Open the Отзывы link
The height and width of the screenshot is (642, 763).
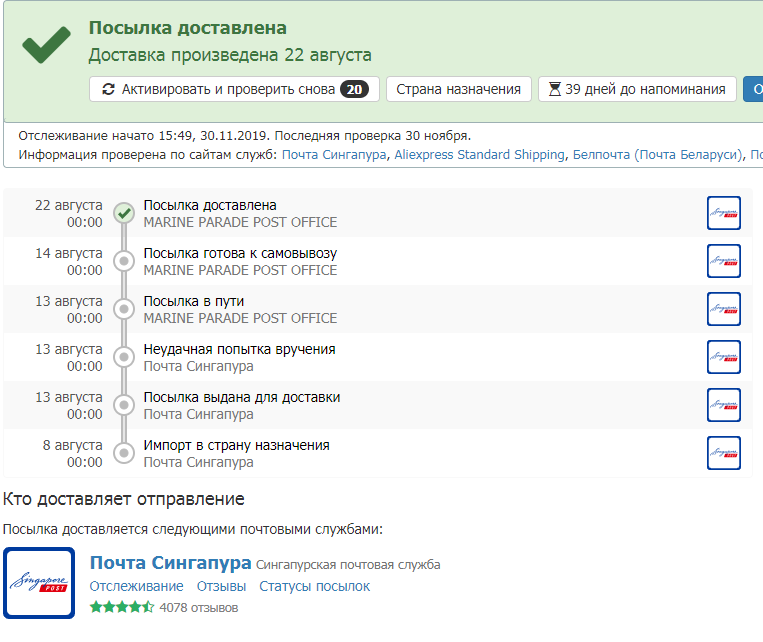coord(221,586)
